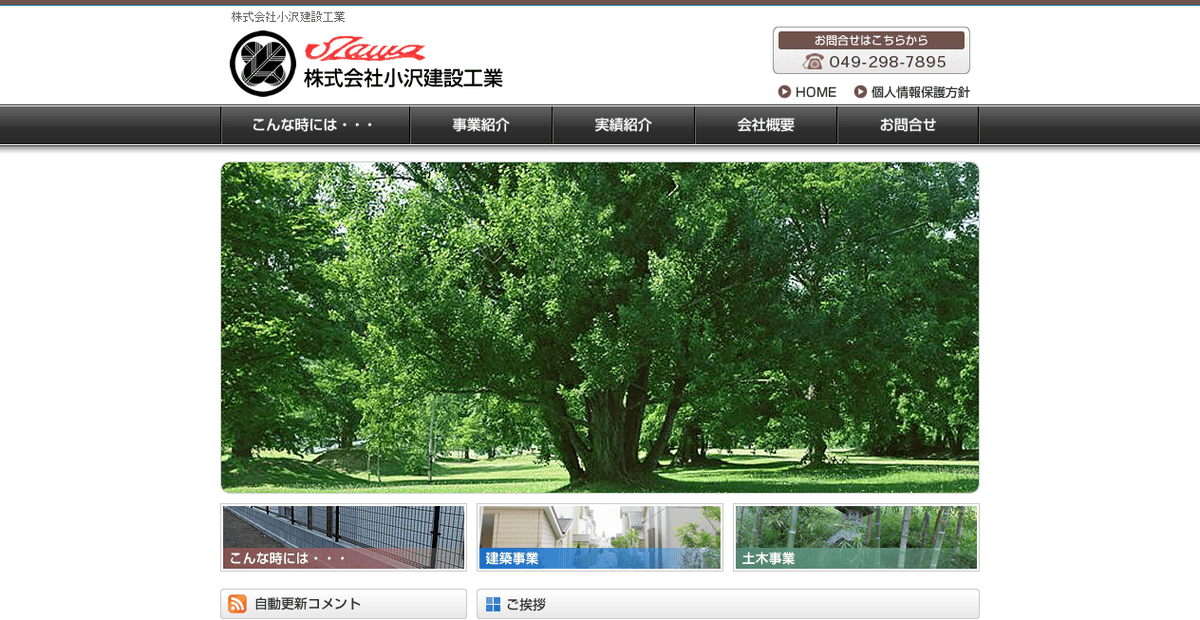Viewport: 1200px width, 620px height.
Task: Click the 建築事業 banner image
Action: 599,537
